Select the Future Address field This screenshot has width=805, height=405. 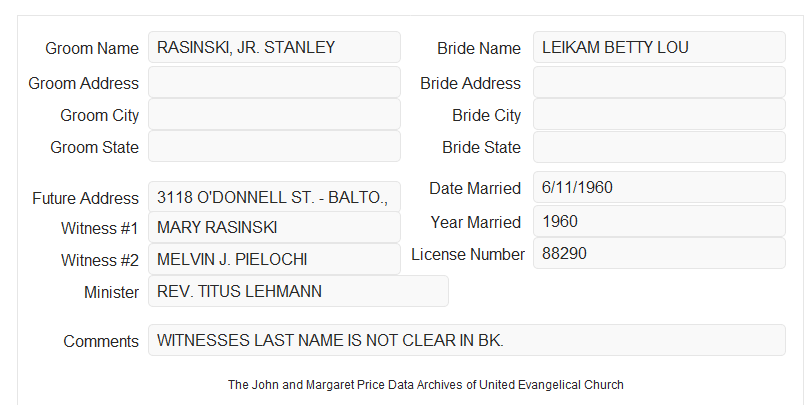274,197
